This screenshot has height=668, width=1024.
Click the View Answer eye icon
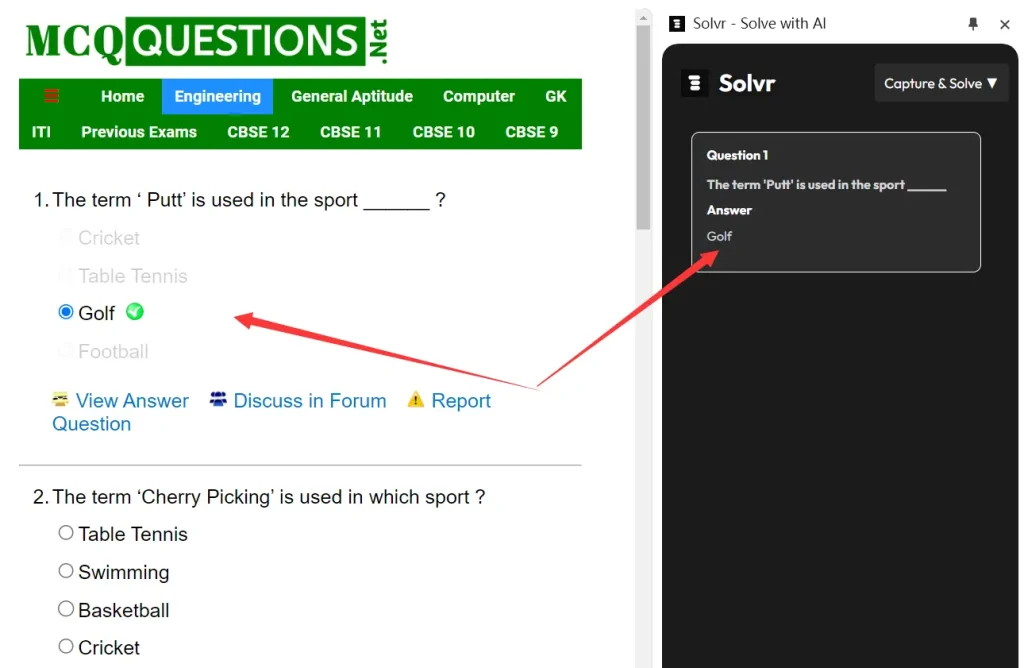(x=62, y=400)
